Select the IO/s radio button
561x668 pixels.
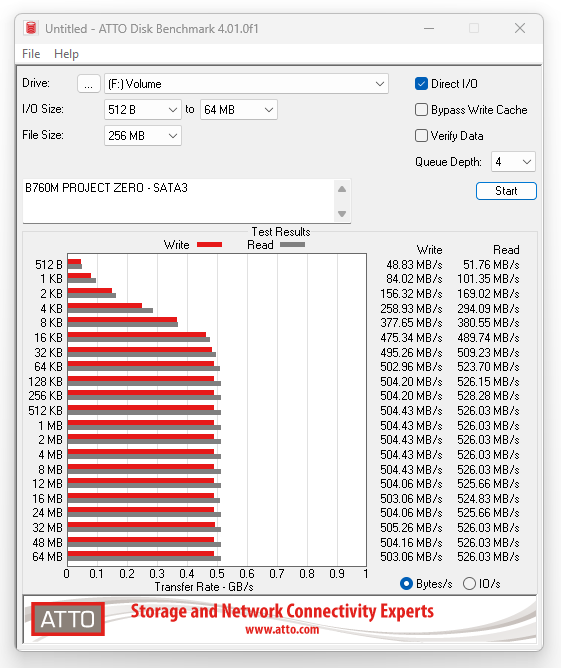pos(469,584)
